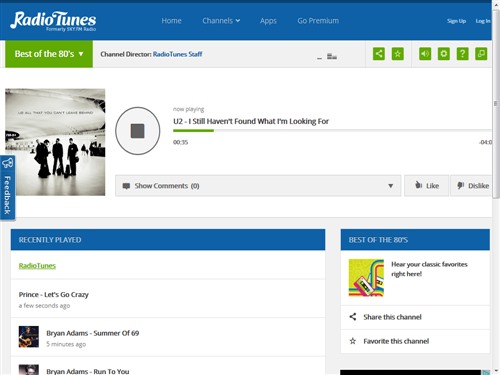Open settings with the green gear icon

(x=444, y=54)
